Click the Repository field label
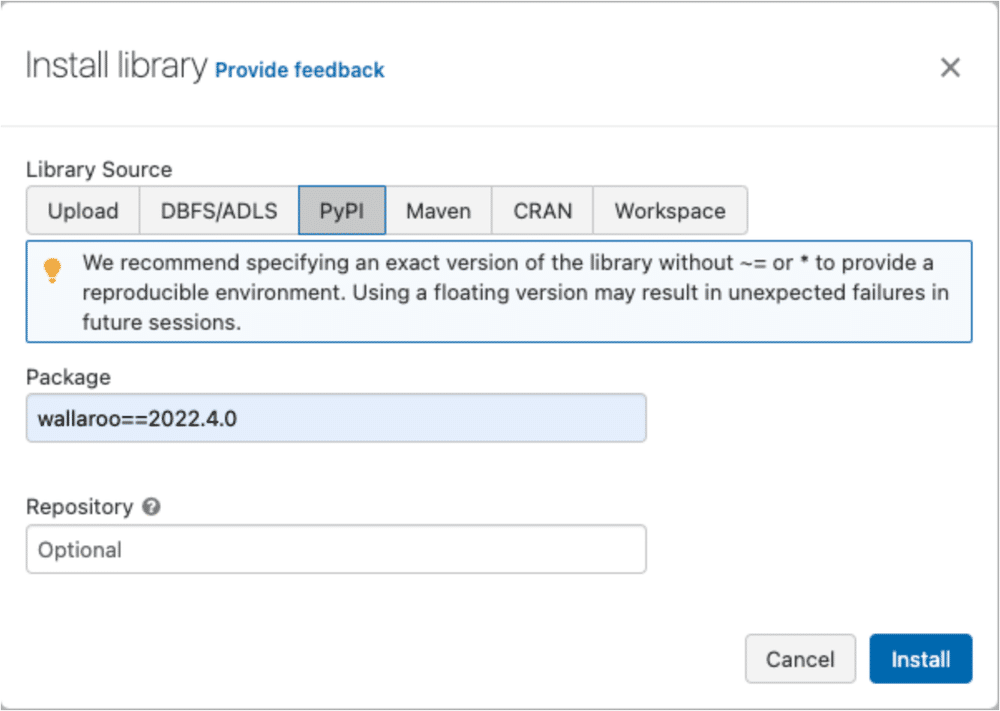 point(82,507)
